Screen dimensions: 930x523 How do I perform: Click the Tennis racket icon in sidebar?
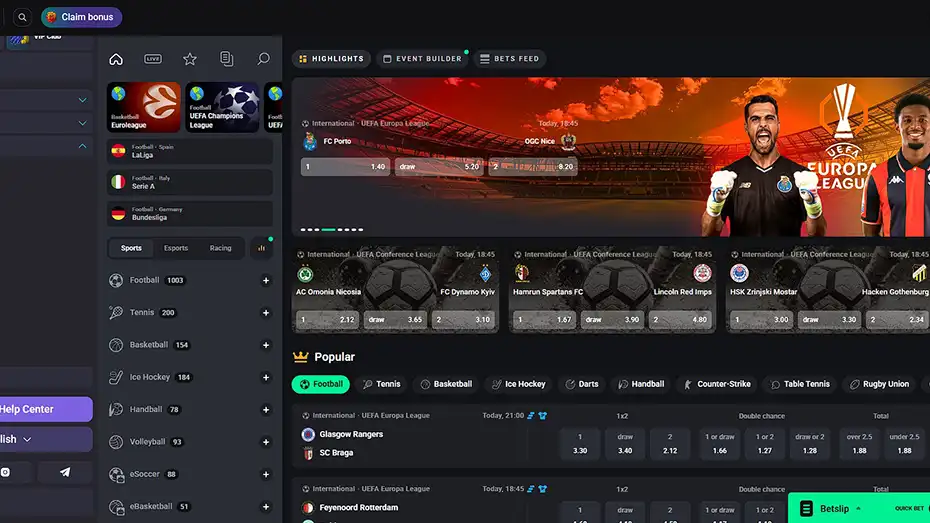116,312
